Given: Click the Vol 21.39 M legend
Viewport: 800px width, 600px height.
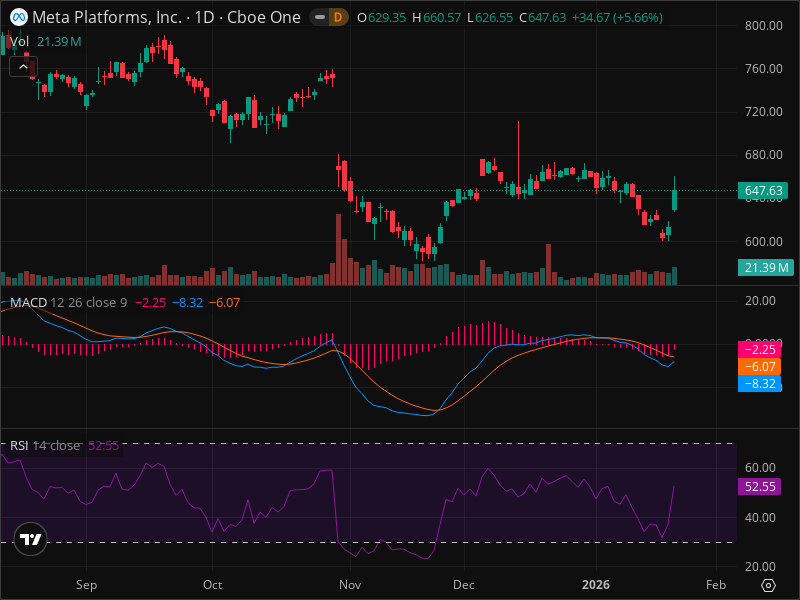Looking at the screenshot, I should point(45,41).
